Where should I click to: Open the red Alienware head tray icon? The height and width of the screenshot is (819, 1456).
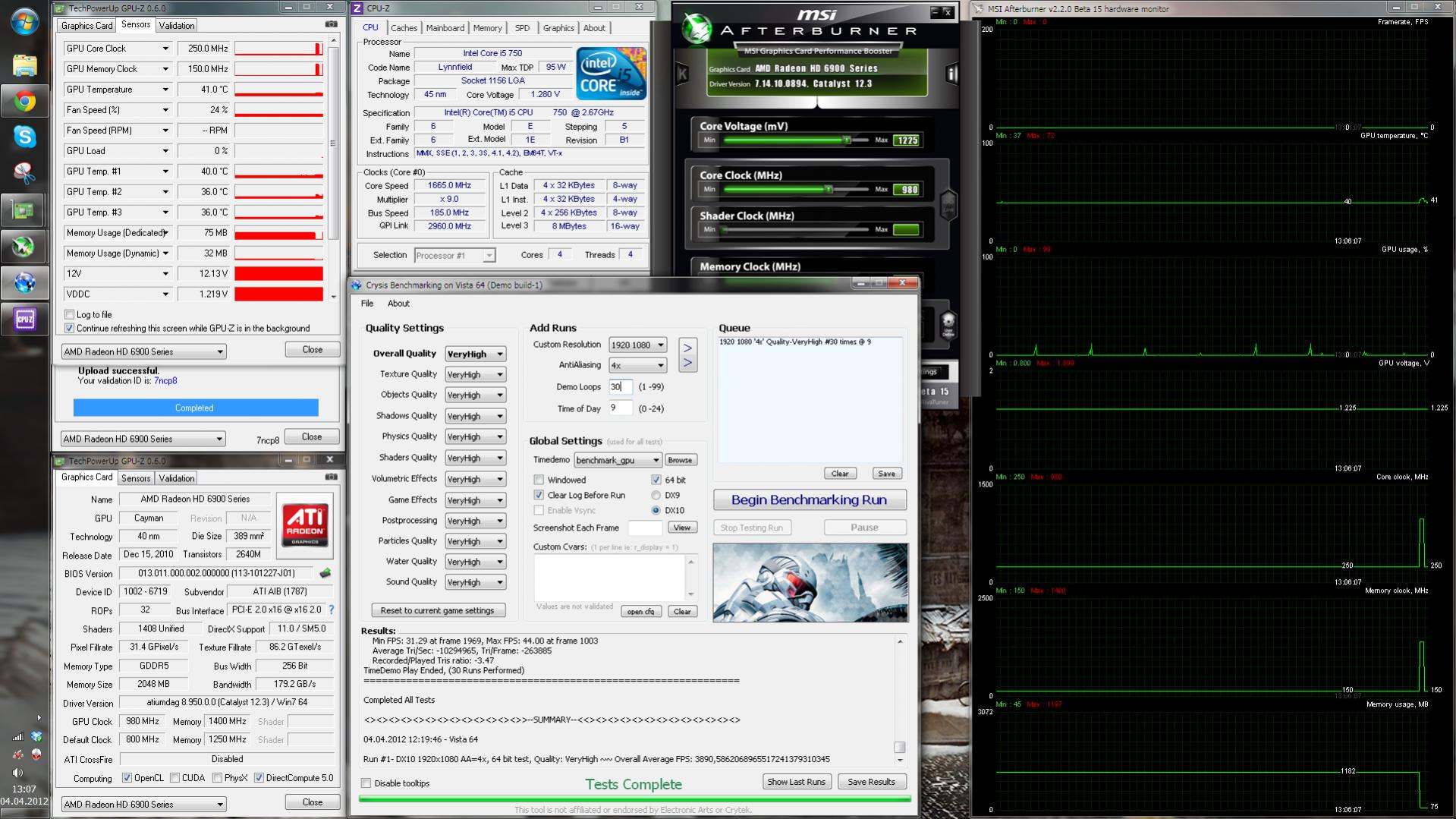(36, 754)
